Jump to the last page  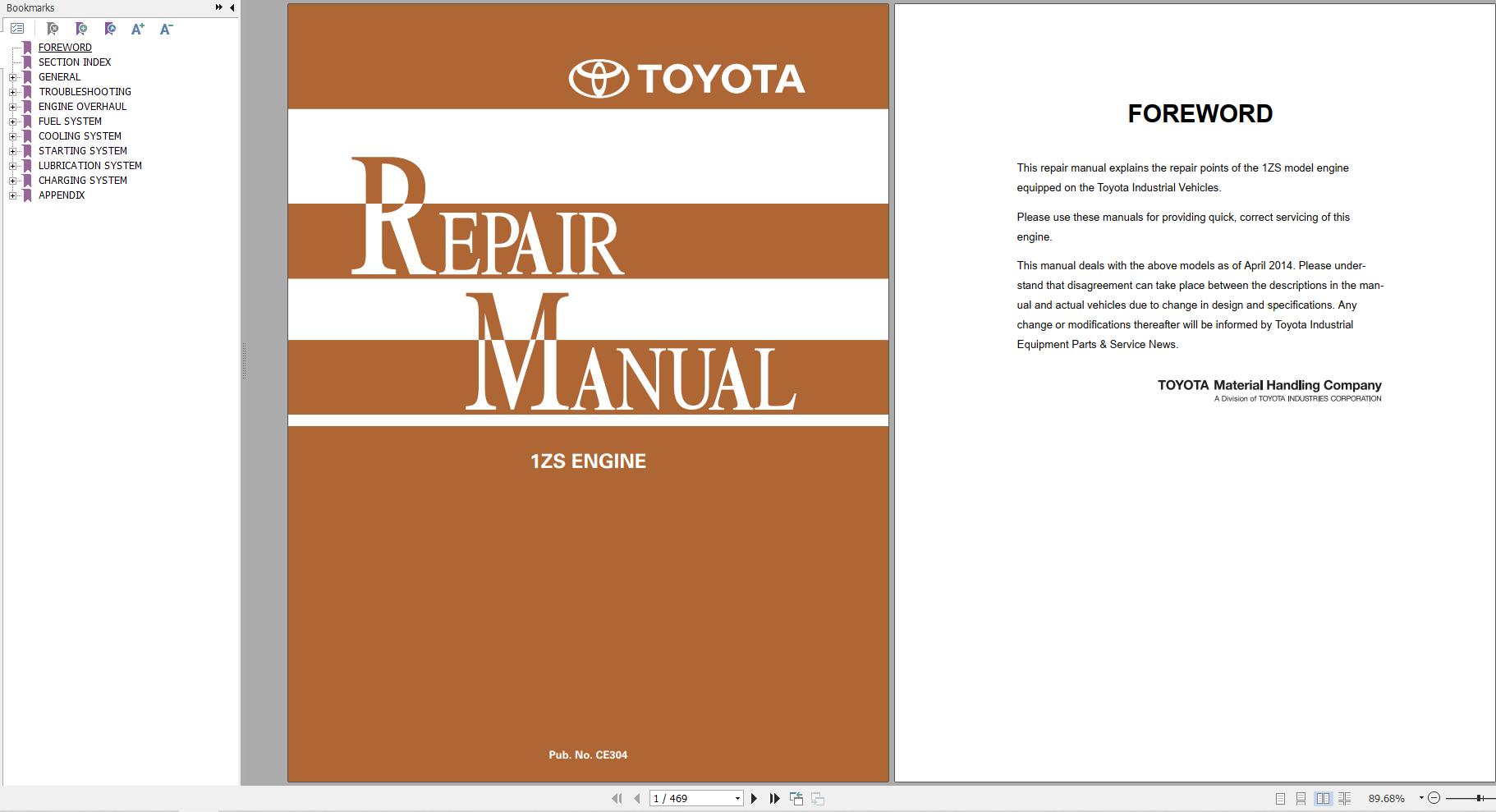coord(774,798)
